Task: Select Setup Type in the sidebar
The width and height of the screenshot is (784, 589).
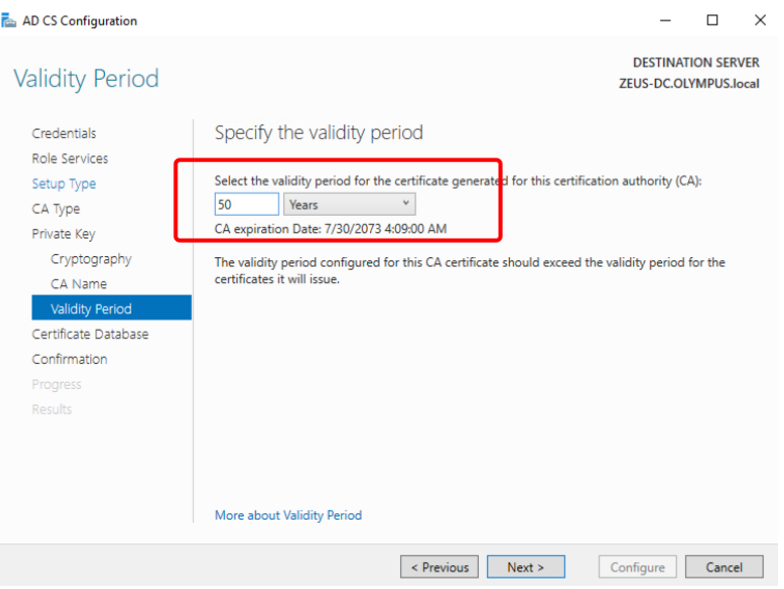Action: pyautogui.click(x=64, y=184)
